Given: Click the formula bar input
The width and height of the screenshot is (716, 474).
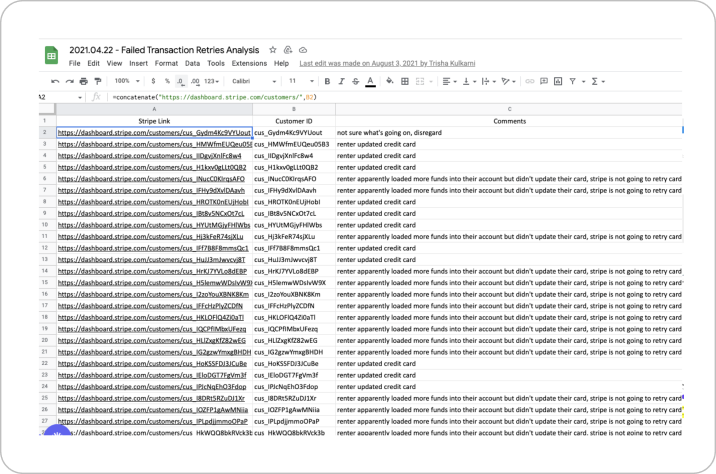Looking at the screenshot, I should 395,97.
